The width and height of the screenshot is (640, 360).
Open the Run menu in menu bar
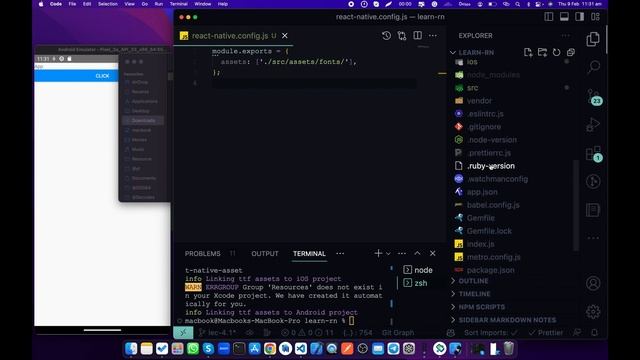(159, 4)
